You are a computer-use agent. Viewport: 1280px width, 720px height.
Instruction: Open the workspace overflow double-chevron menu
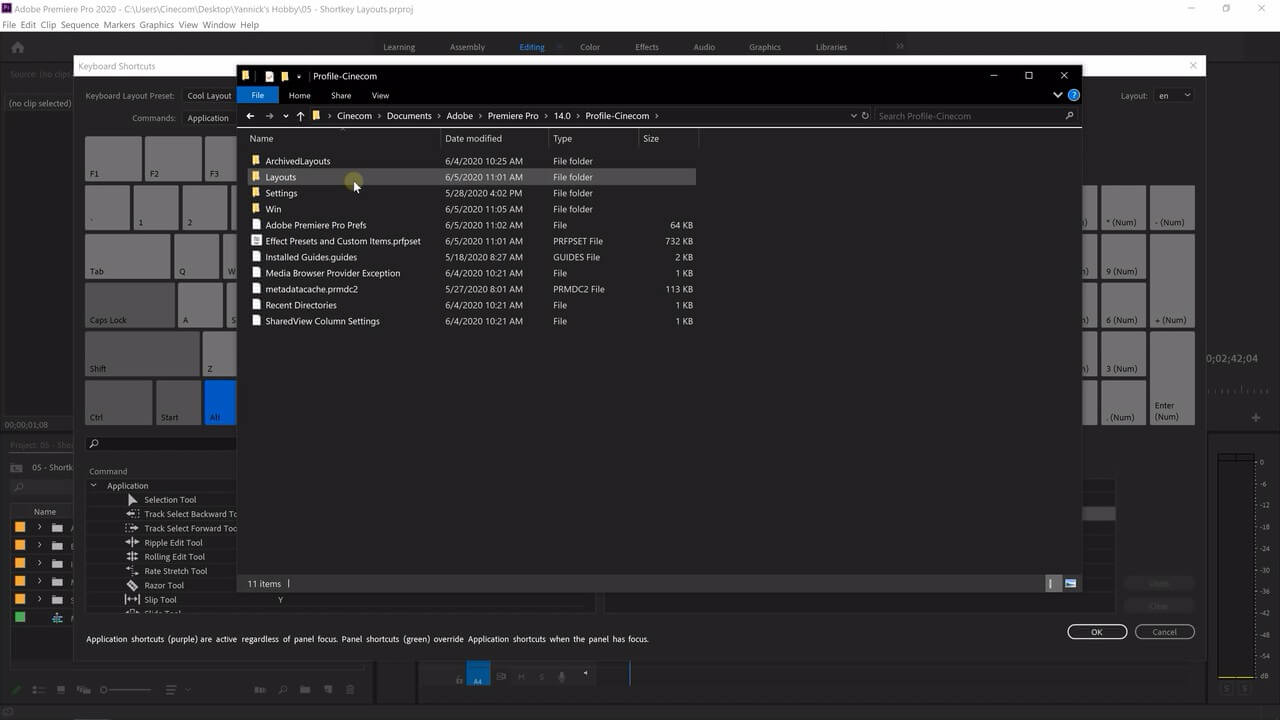pyautogui.click(x=899, y=47)
